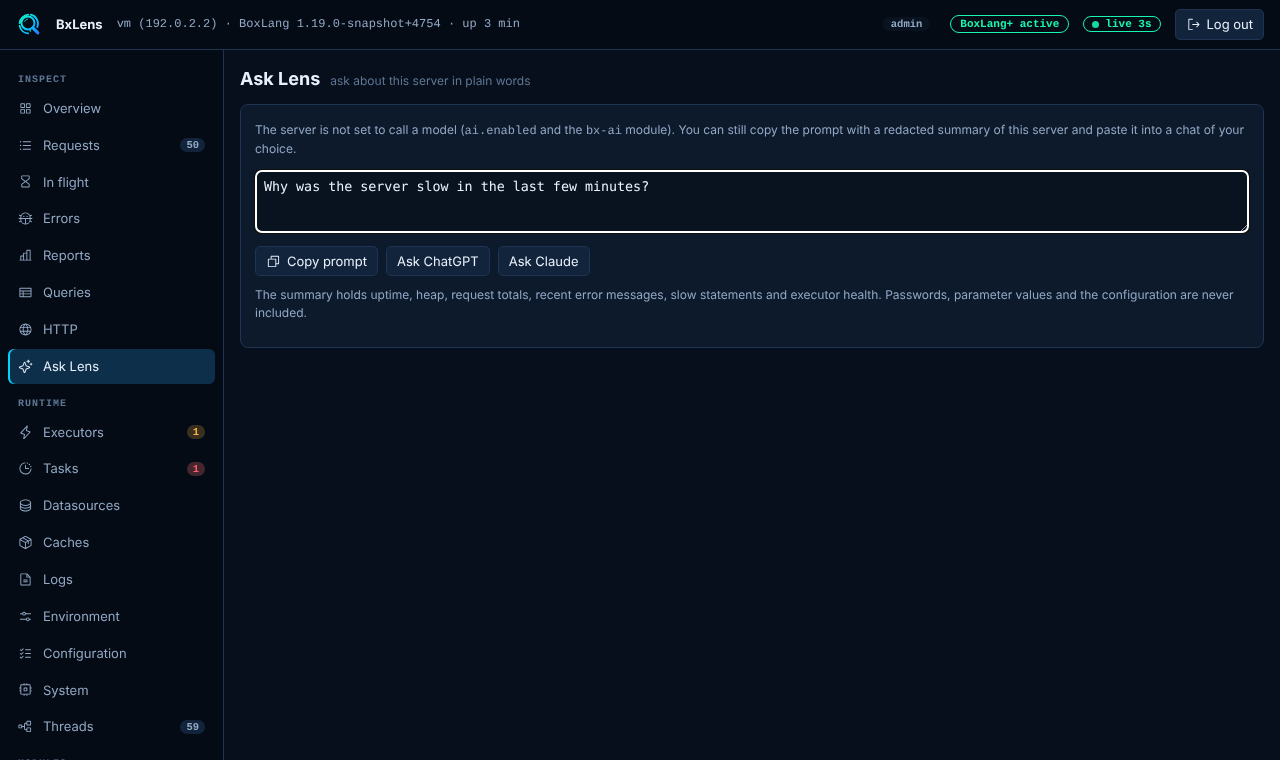Click the 'Ask Lens' page heading
1280x760 pixels.
point(280,79)
